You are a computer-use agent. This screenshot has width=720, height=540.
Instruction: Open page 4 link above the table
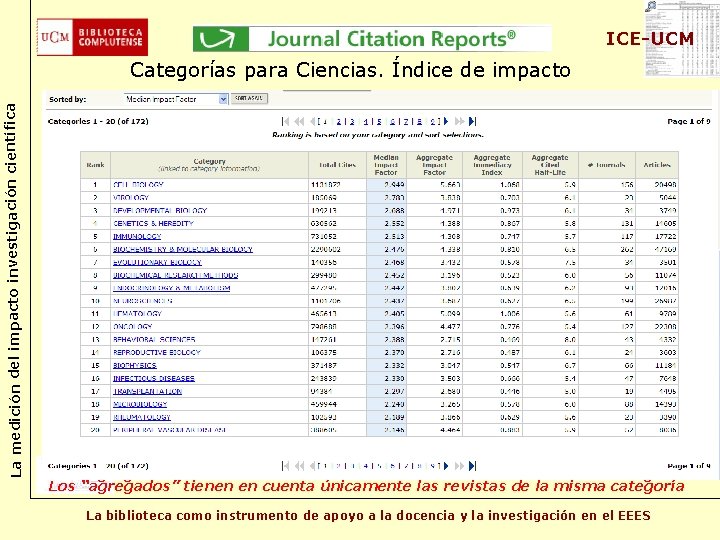coord(366,122)
